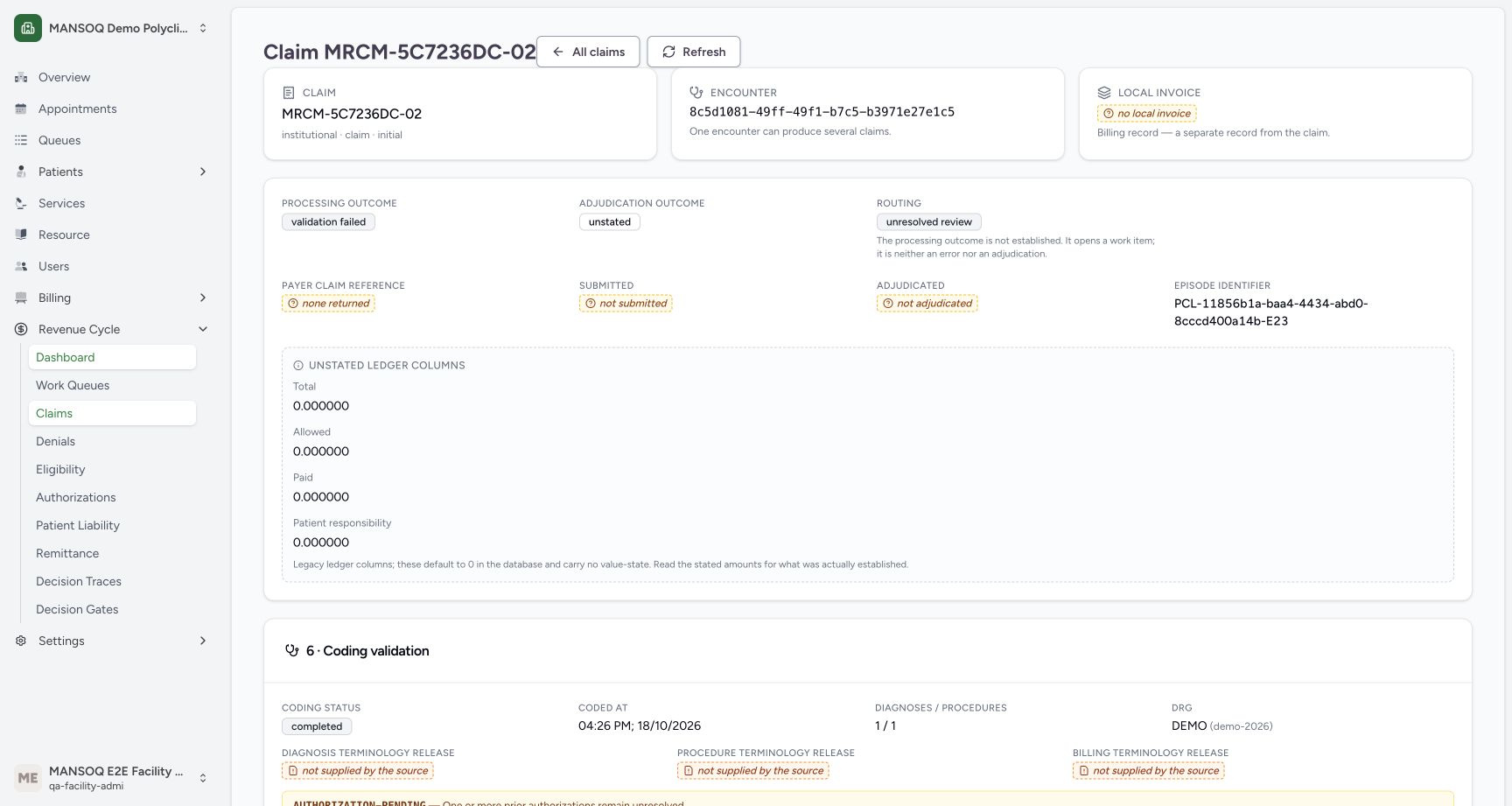Click the ENCOUNTER stethoscope icon
This screenshot has width=1512, height=806.
click(696, 92)
